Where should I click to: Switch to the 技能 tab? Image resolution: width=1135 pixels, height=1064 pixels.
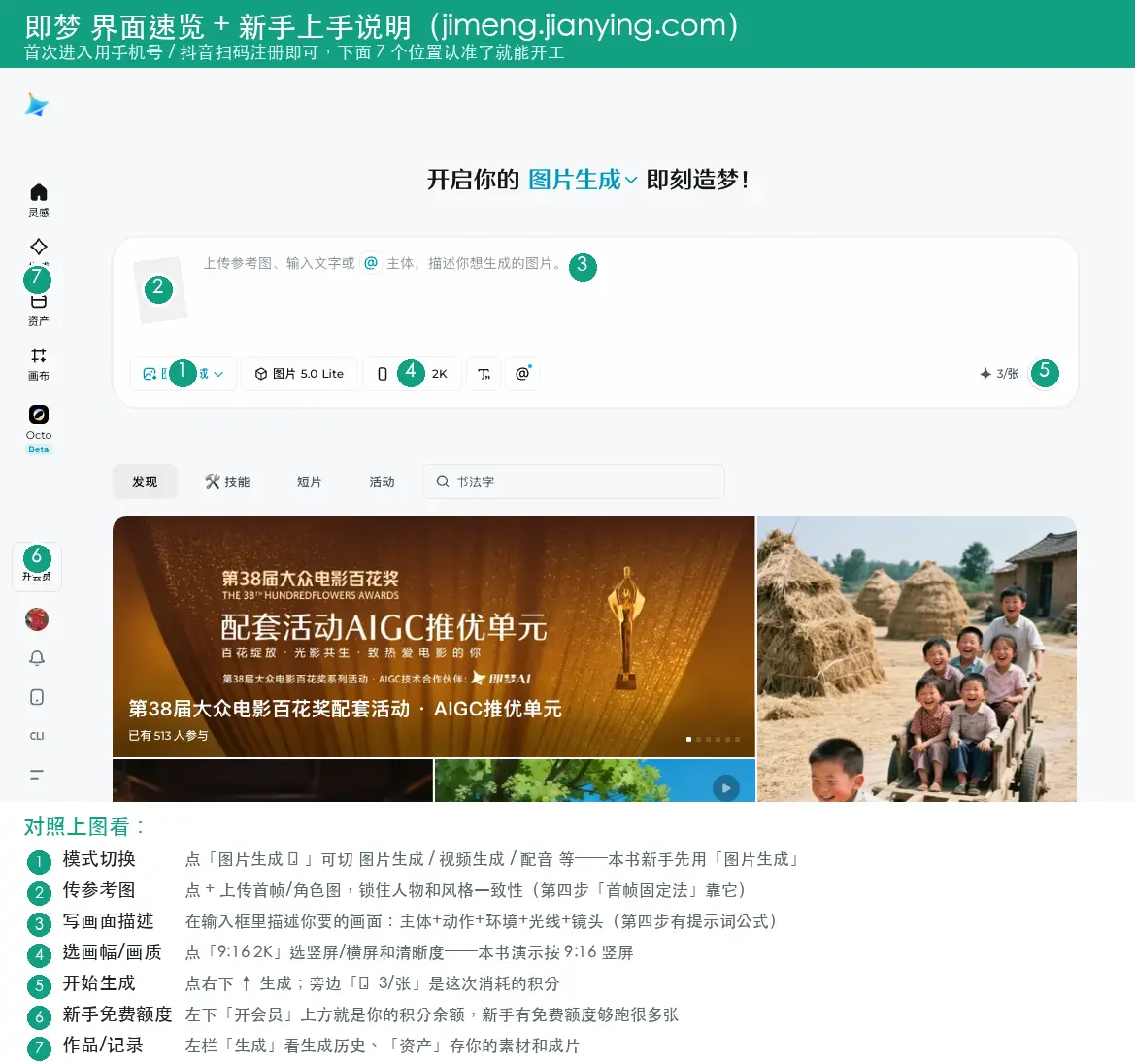pos(227,482)
